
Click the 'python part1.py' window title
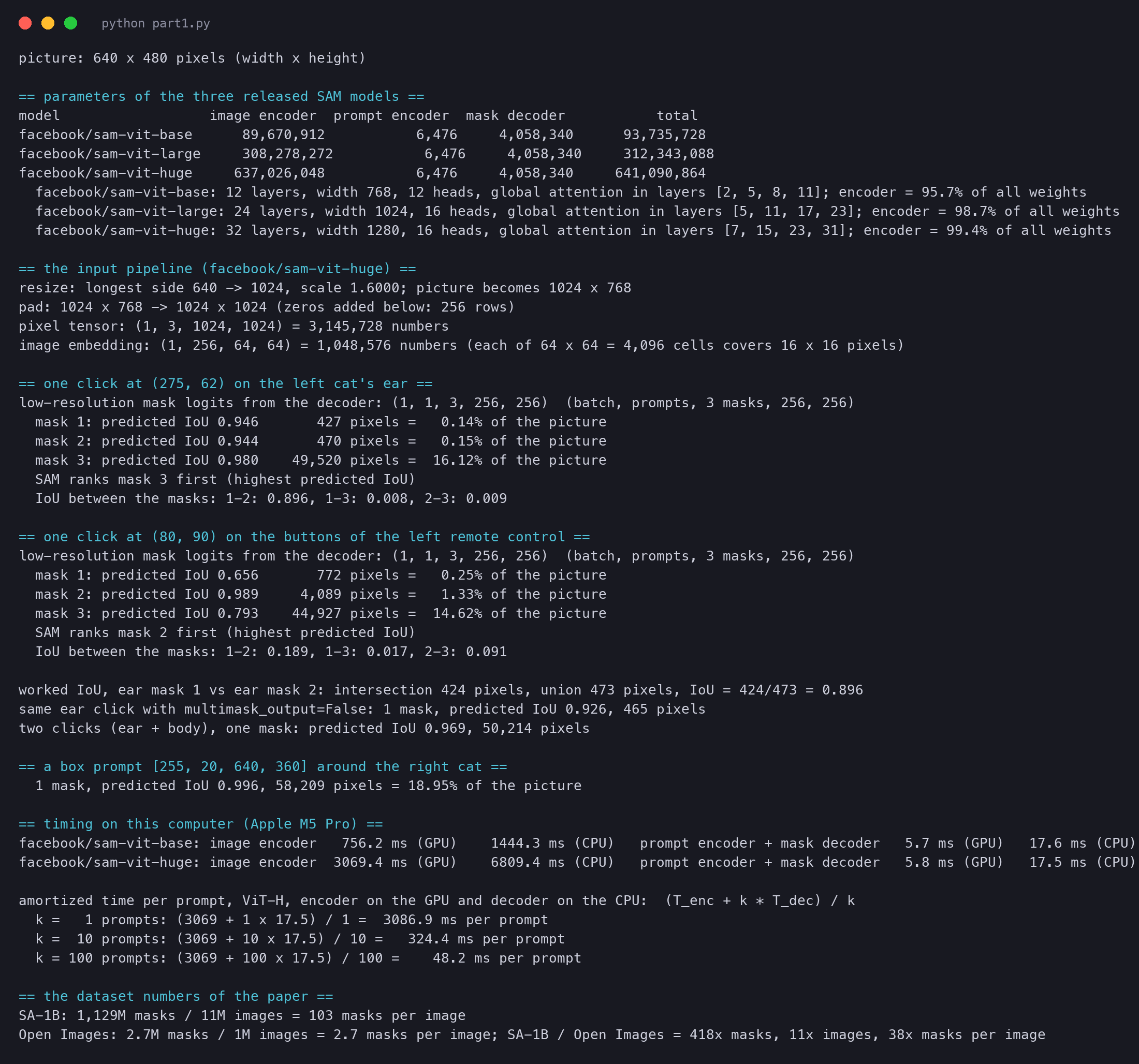click(156, 23)
